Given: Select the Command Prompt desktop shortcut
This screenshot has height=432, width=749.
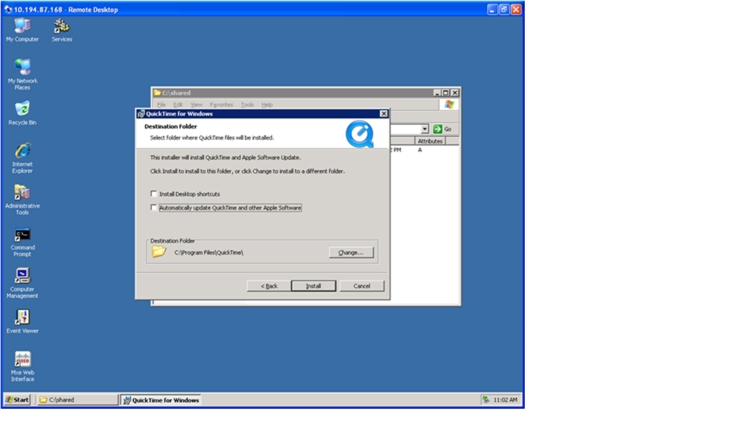Looking at the screenshot, I should (22, 242).
